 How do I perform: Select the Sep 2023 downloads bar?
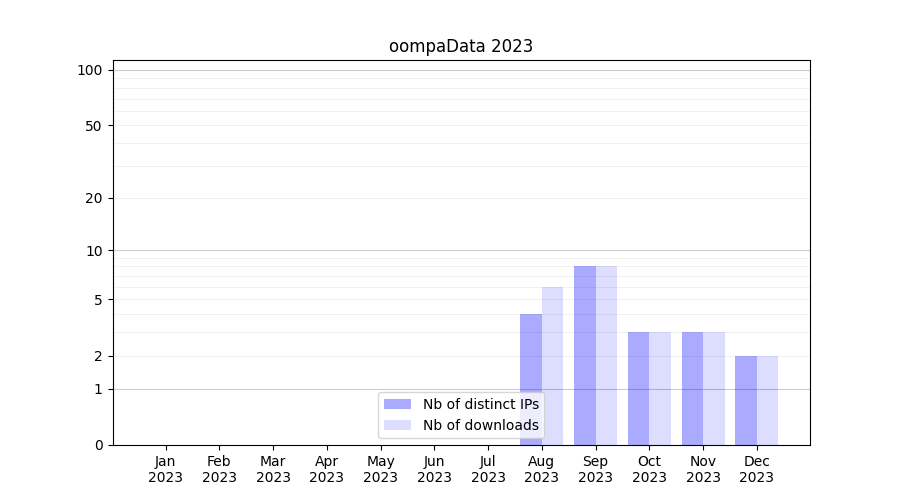tap(607, 355)
